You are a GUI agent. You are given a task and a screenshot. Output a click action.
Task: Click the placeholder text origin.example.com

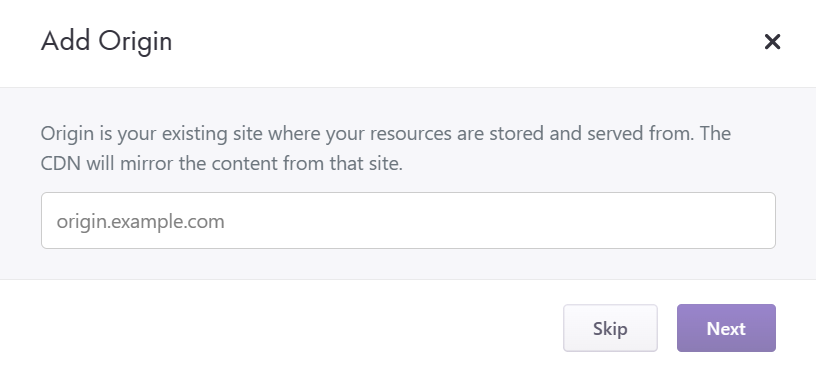(x=141, y=222)
